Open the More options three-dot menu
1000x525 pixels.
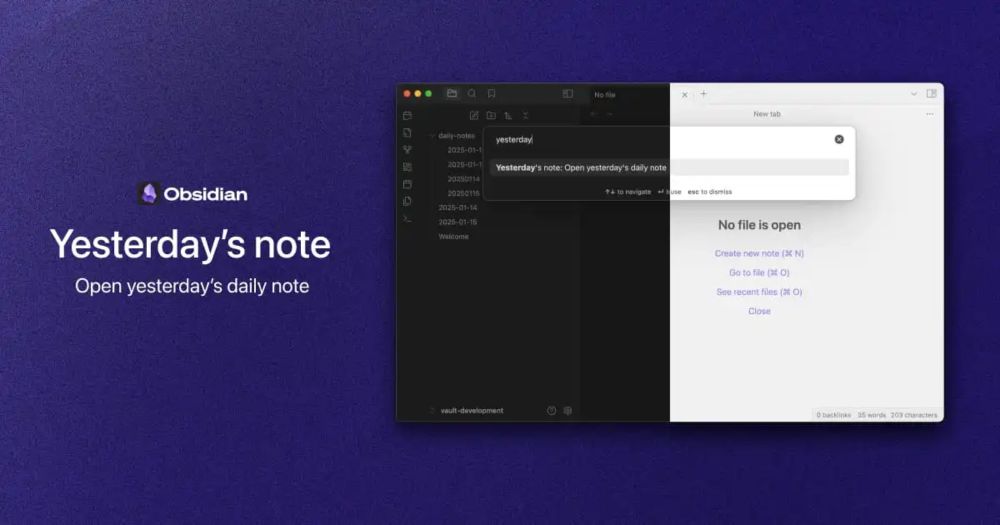(930, 114)
